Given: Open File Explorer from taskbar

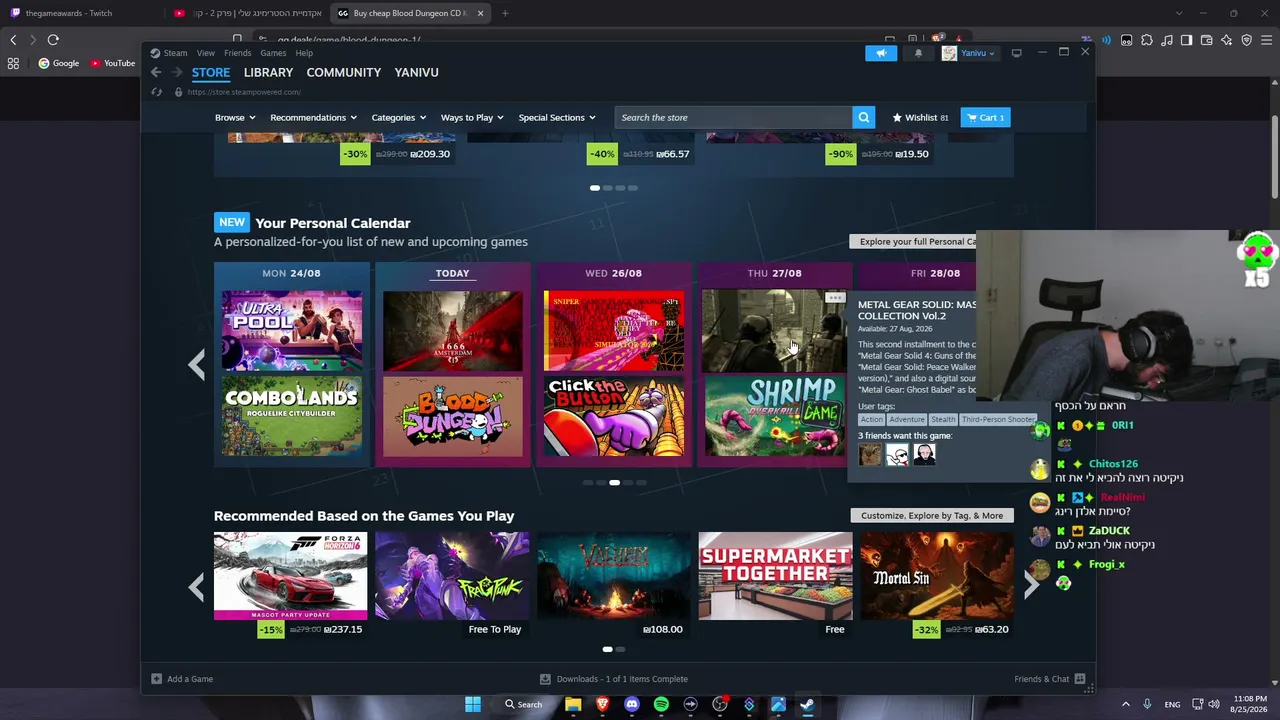Looking at the screenshot, I should coord(573,704).
